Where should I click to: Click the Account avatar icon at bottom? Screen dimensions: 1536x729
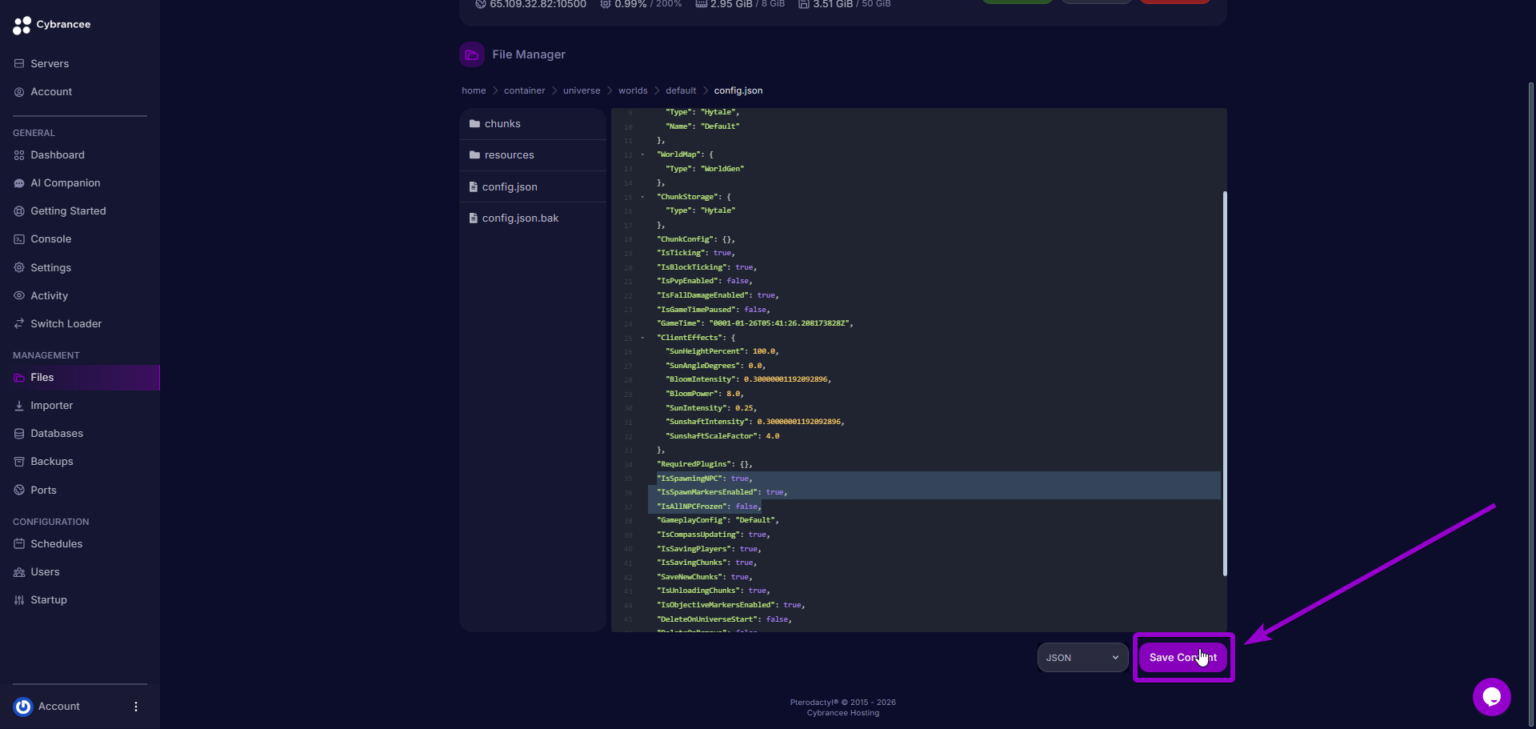click(23, 707)
